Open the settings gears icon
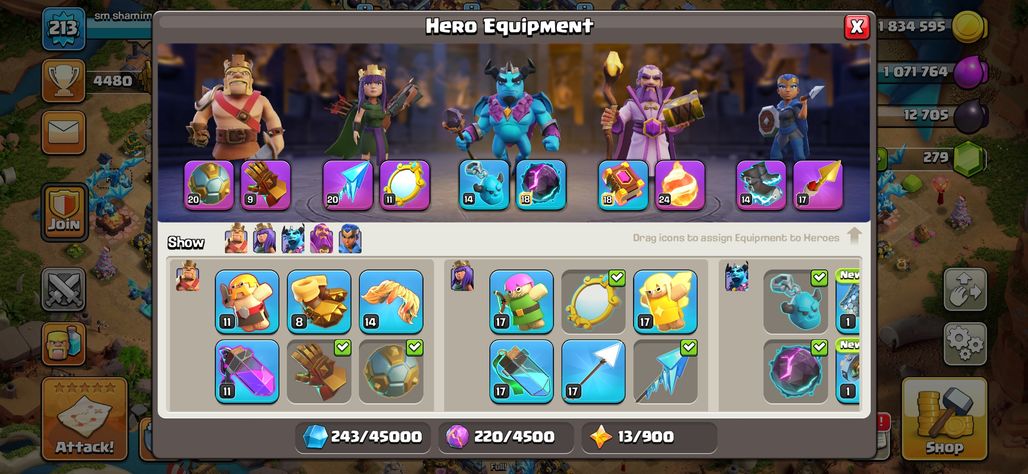Viewport: 1028px width, 474px height. coord(965,344)
